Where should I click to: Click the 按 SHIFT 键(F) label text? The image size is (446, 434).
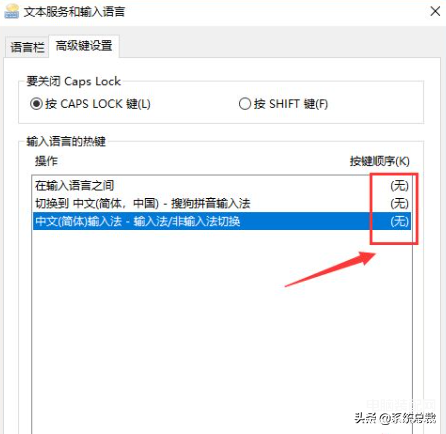coord(291,104)
